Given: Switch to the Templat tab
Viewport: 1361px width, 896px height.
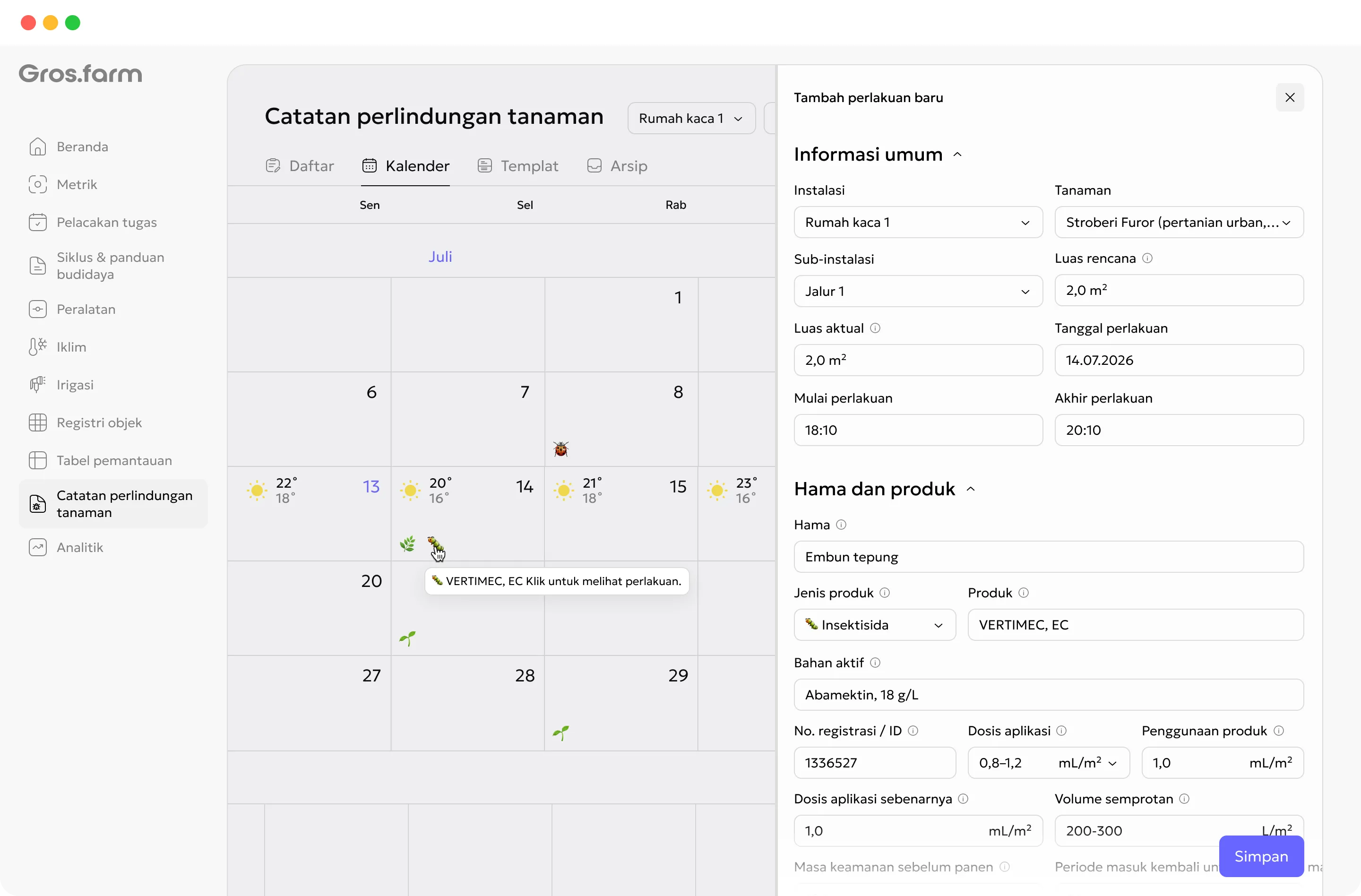Looking at the screenshot, I should click(517, 166).
